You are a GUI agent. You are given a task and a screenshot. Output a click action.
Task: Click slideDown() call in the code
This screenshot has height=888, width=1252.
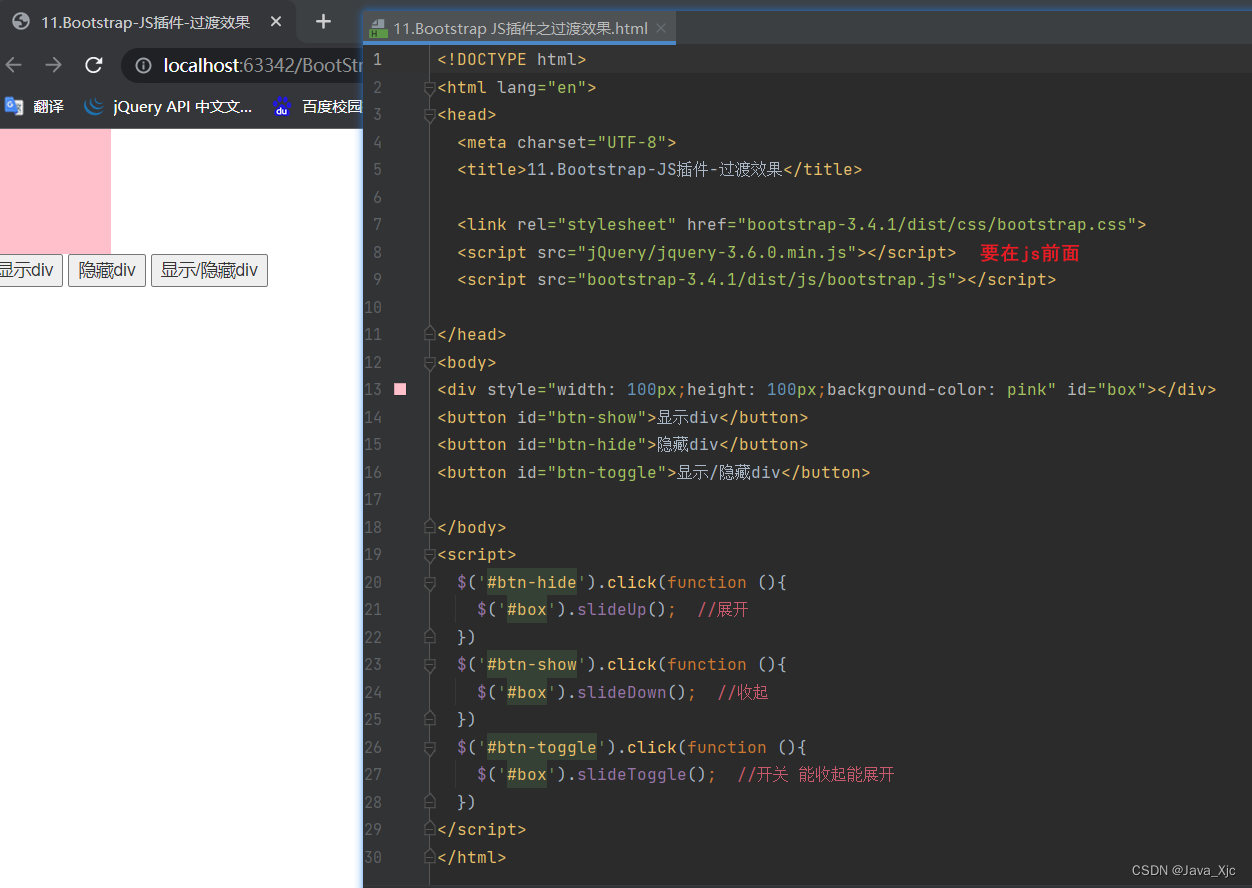click(631, 692)
